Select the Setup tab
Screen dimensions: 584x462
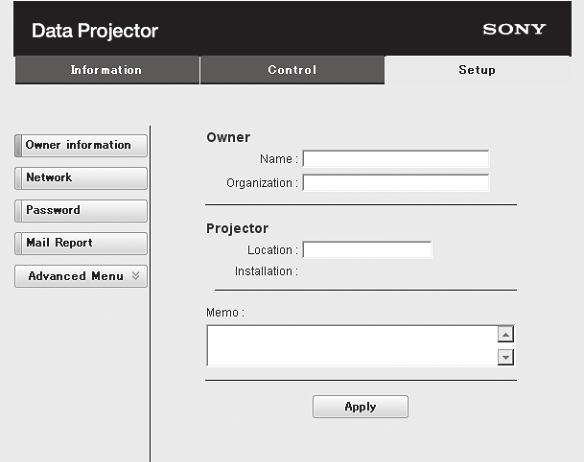(x=477, y=70)
